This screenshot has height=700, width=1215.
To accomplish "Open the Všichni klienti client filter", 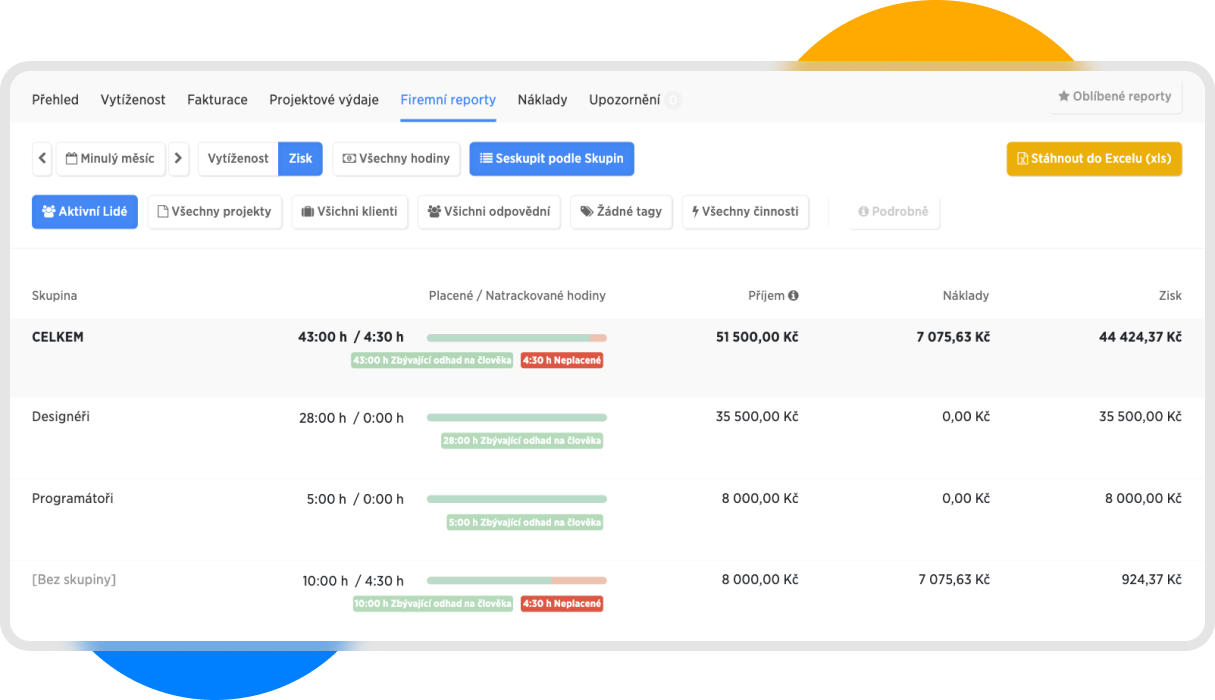I will (x=349, y=211).
